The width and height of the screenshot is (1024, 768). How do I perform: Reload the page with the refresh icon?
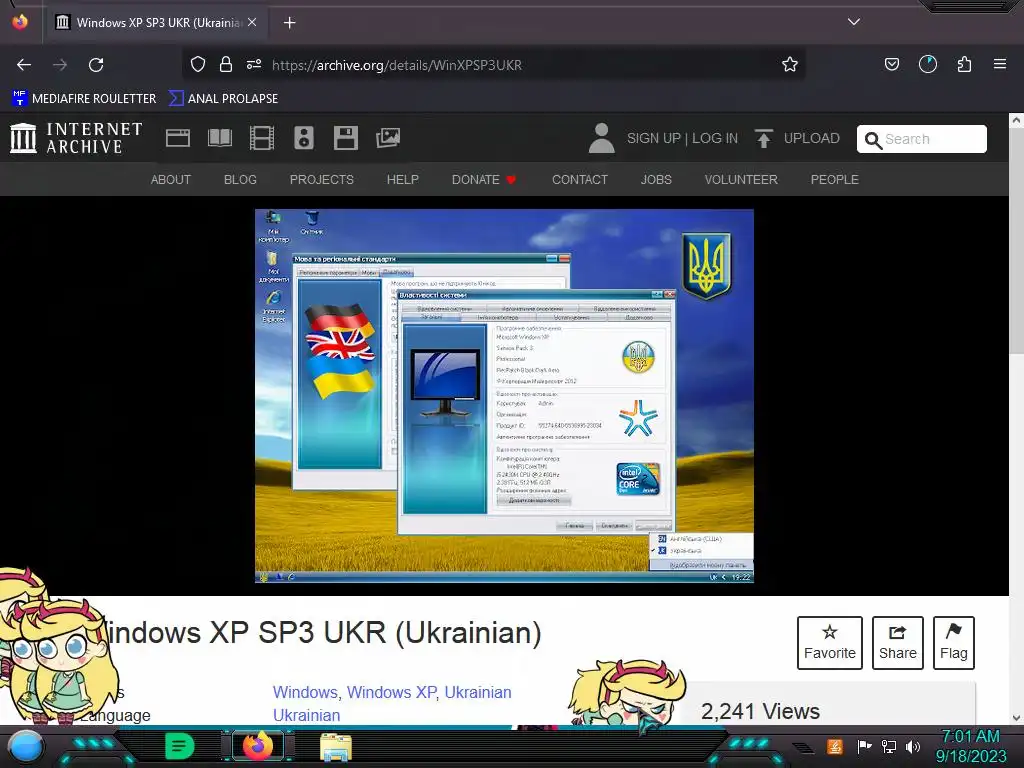coord(96,65)
